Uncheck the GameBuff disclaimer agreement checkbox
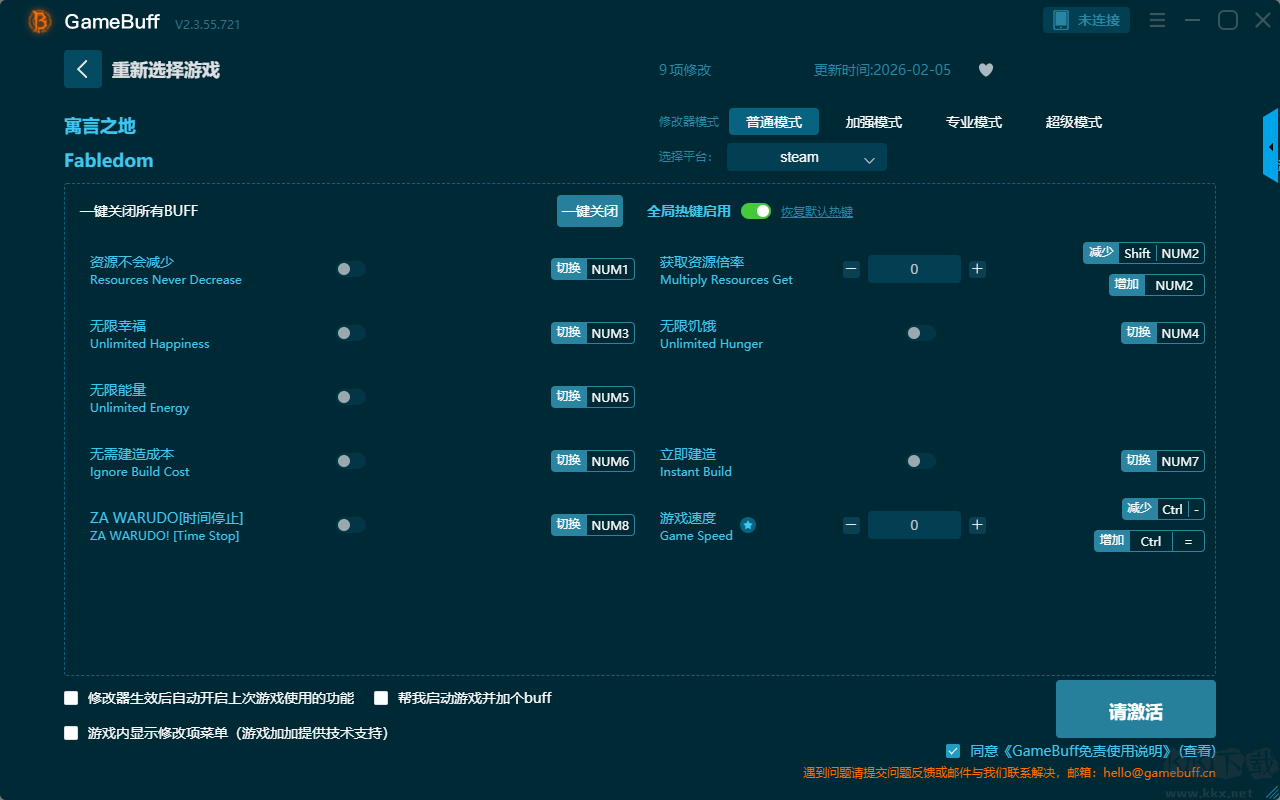This screenshot has width=1280, height=800. (x=953, y=751)
